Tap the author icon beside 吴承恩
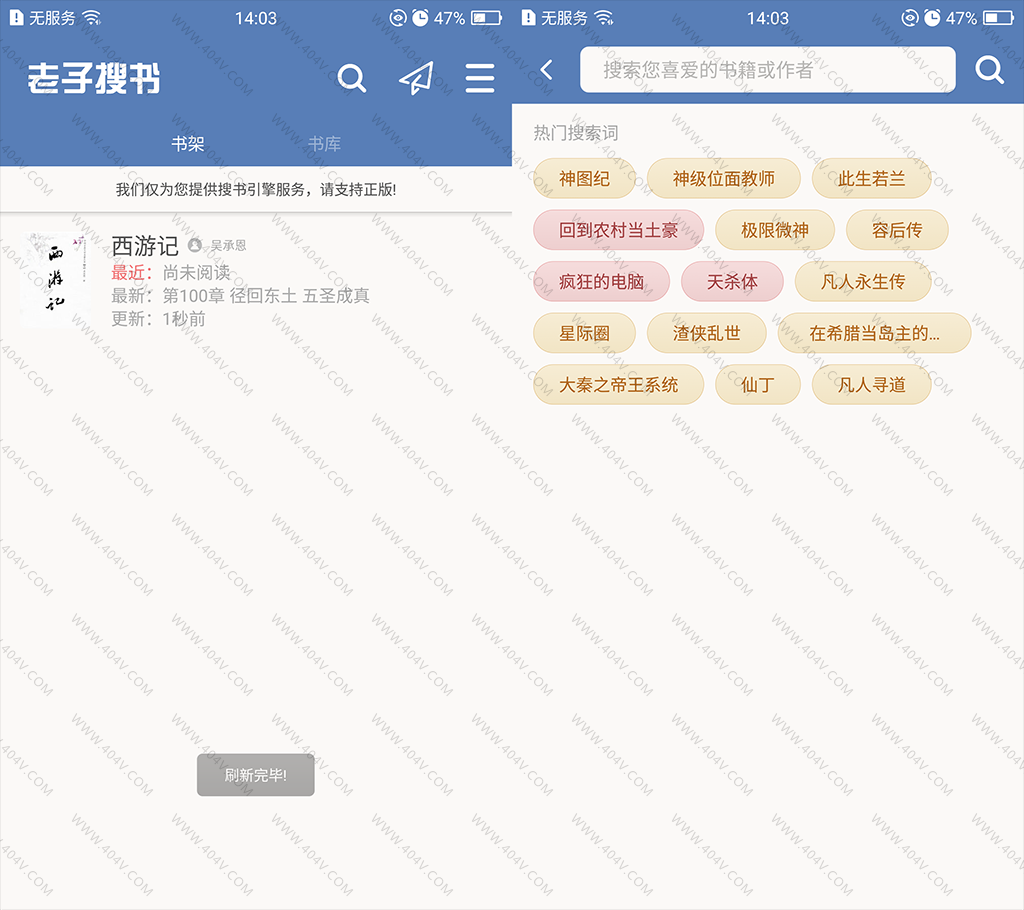This screenshot has height=910, width=1024. pyautogui.click(x=195, y=245)
